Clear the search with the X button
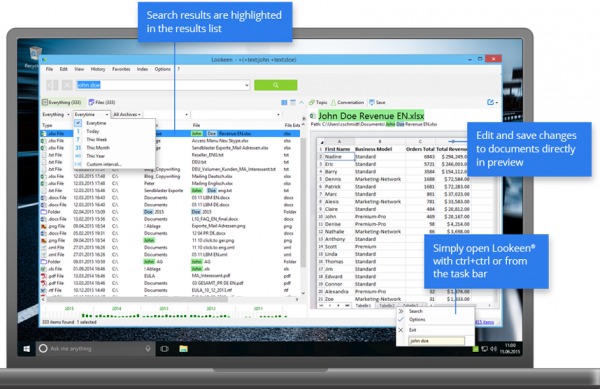Viewport: 600px width, 389px height. [67, 85]
